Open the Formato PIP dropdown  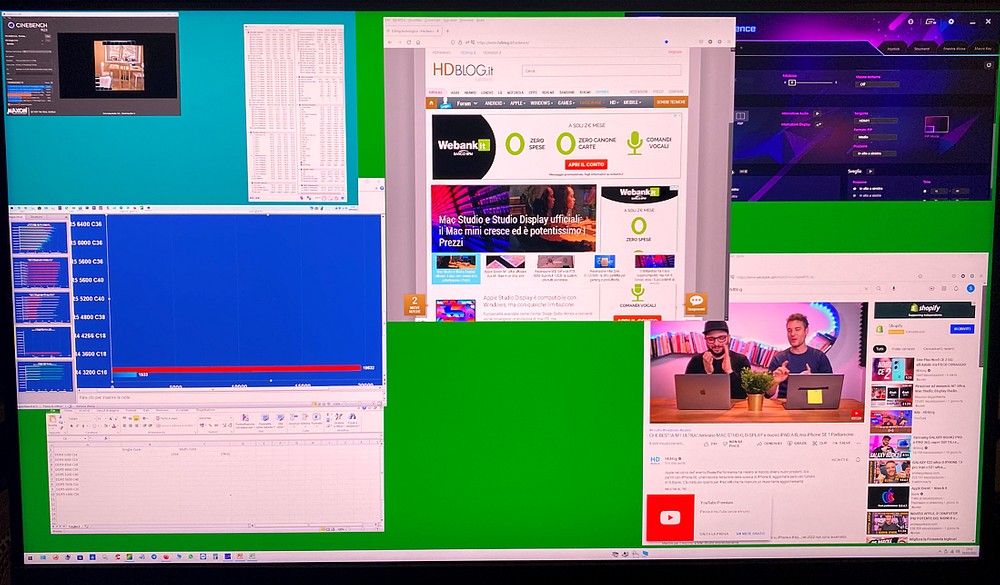pos(877,137)
